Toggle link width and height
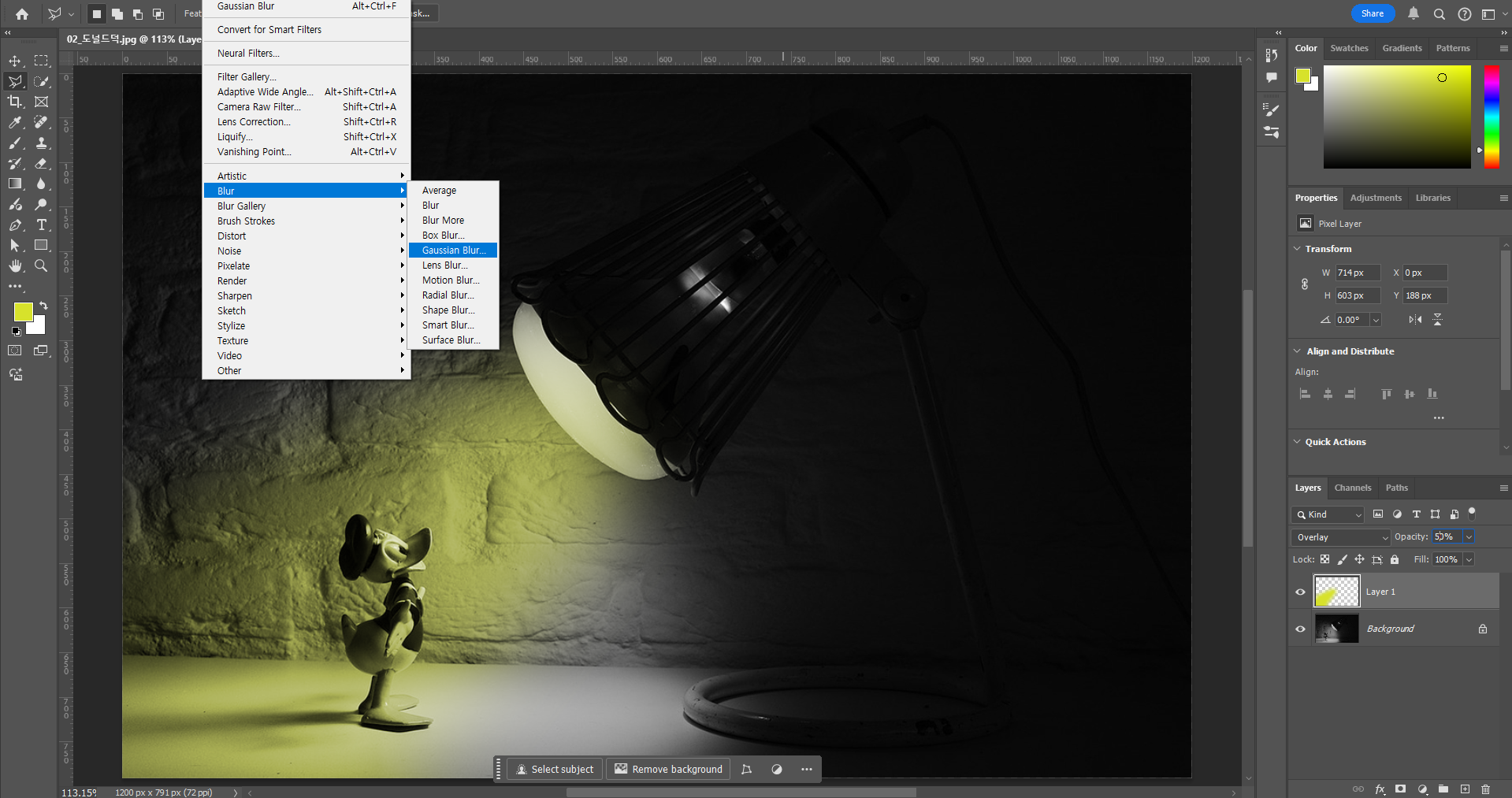This screenshot has height=798, width=1512. (1305, 284)
